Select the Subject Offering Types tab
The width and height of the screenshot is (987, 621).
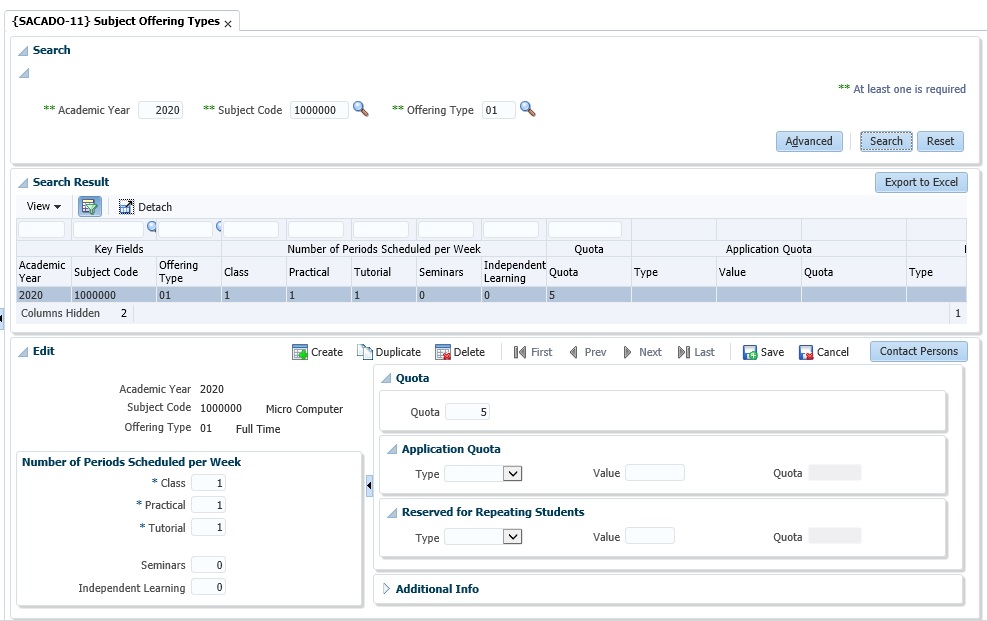tap(116, 21)
